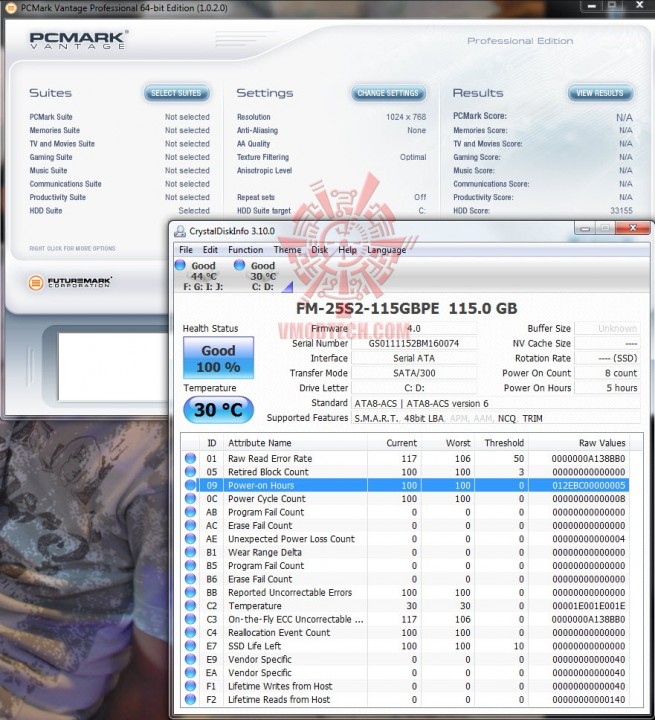Click status icon for On-the-Fly ECC Uncorrectable
This screenshot has width=655, height=720.
pyautogui.click(x=190, y=619)
